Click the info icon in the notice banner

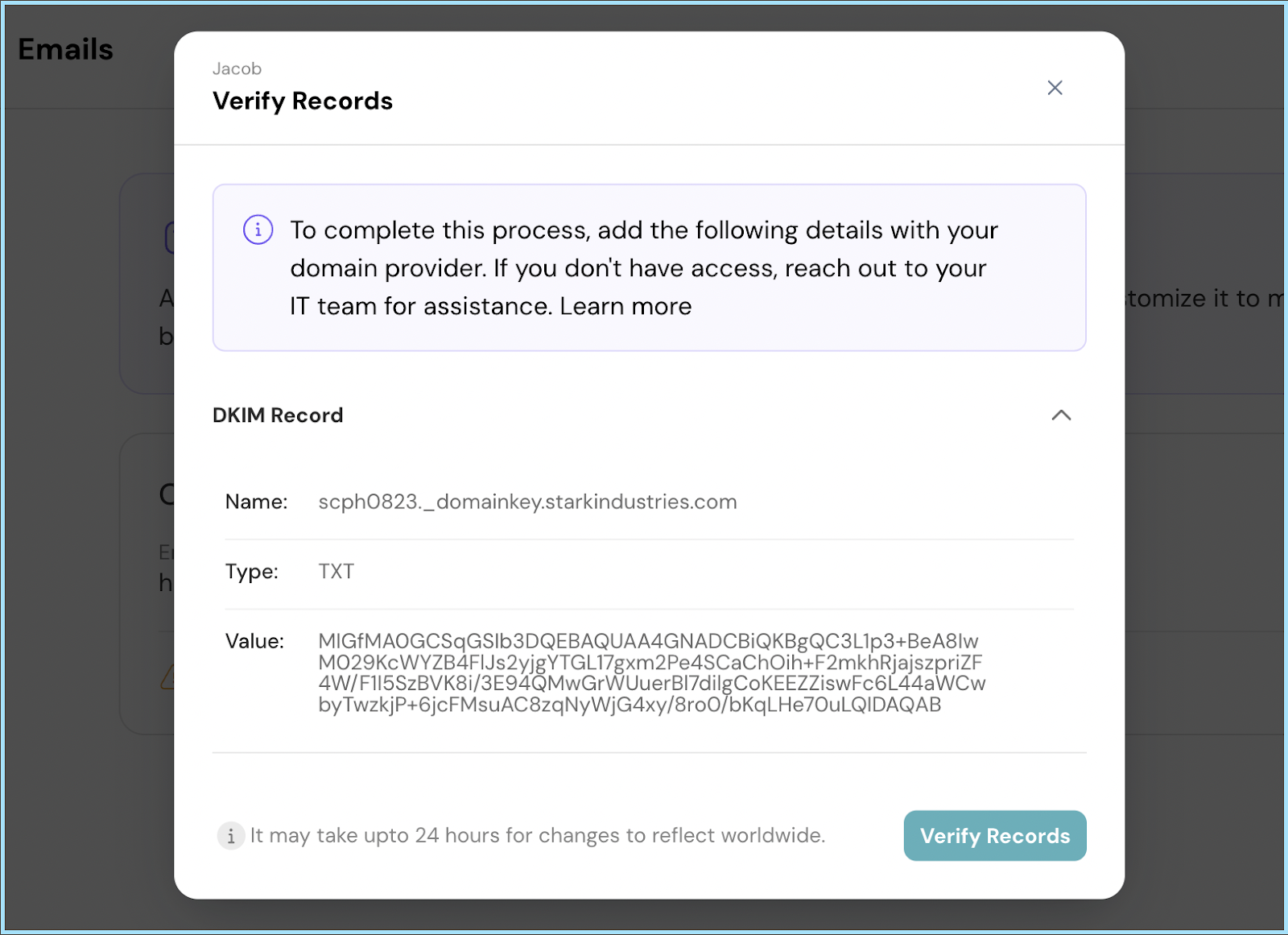point(258,230)
